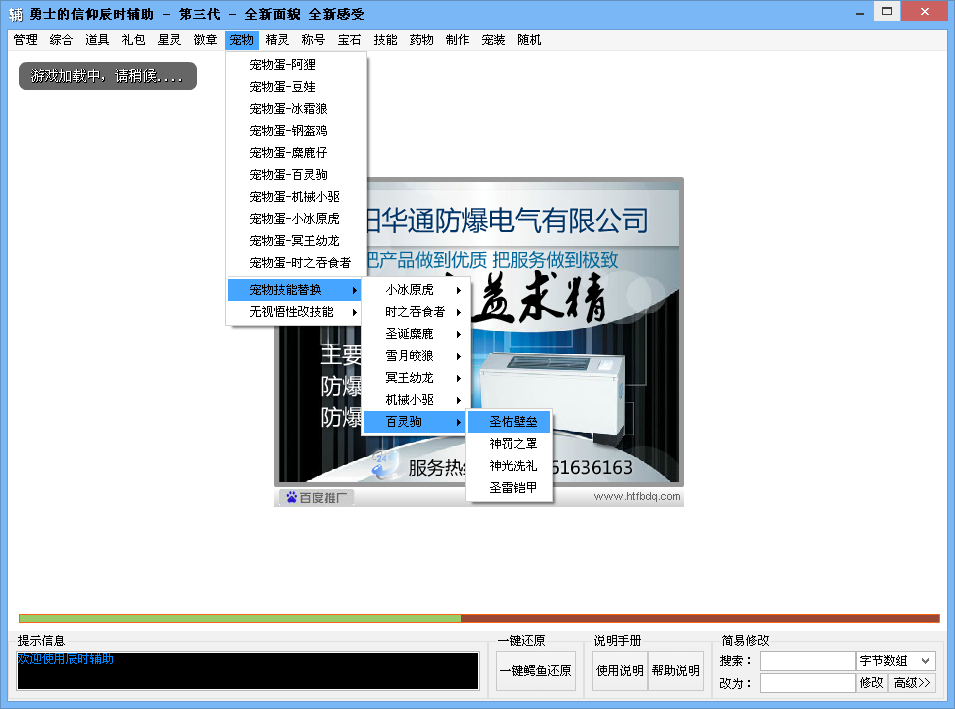Choose 宠物蛋-冥王幼龙 entry
The height and width of the screenshot is (709, 955).
pyautogui.click(x=296, y=240)
